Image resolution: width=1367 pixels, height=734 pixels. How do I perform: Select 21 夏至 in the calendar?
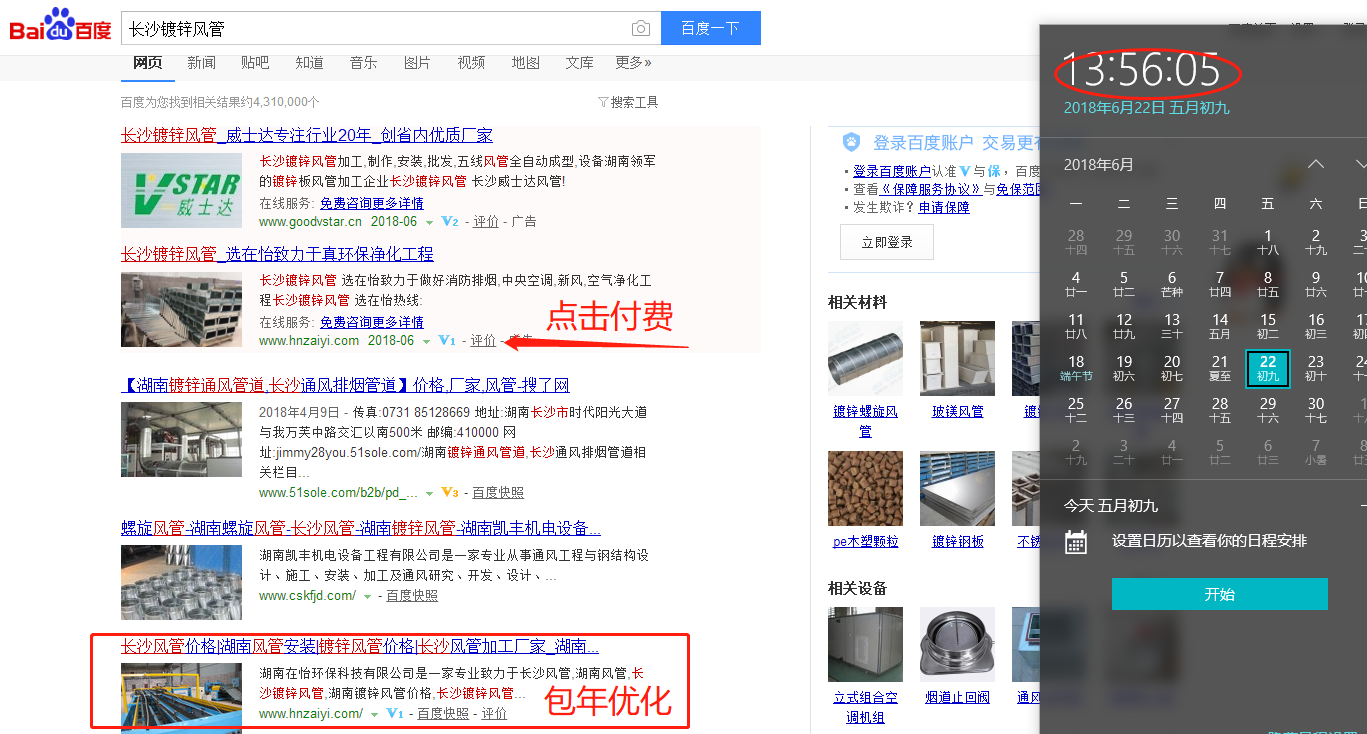tap(1220, 368)
